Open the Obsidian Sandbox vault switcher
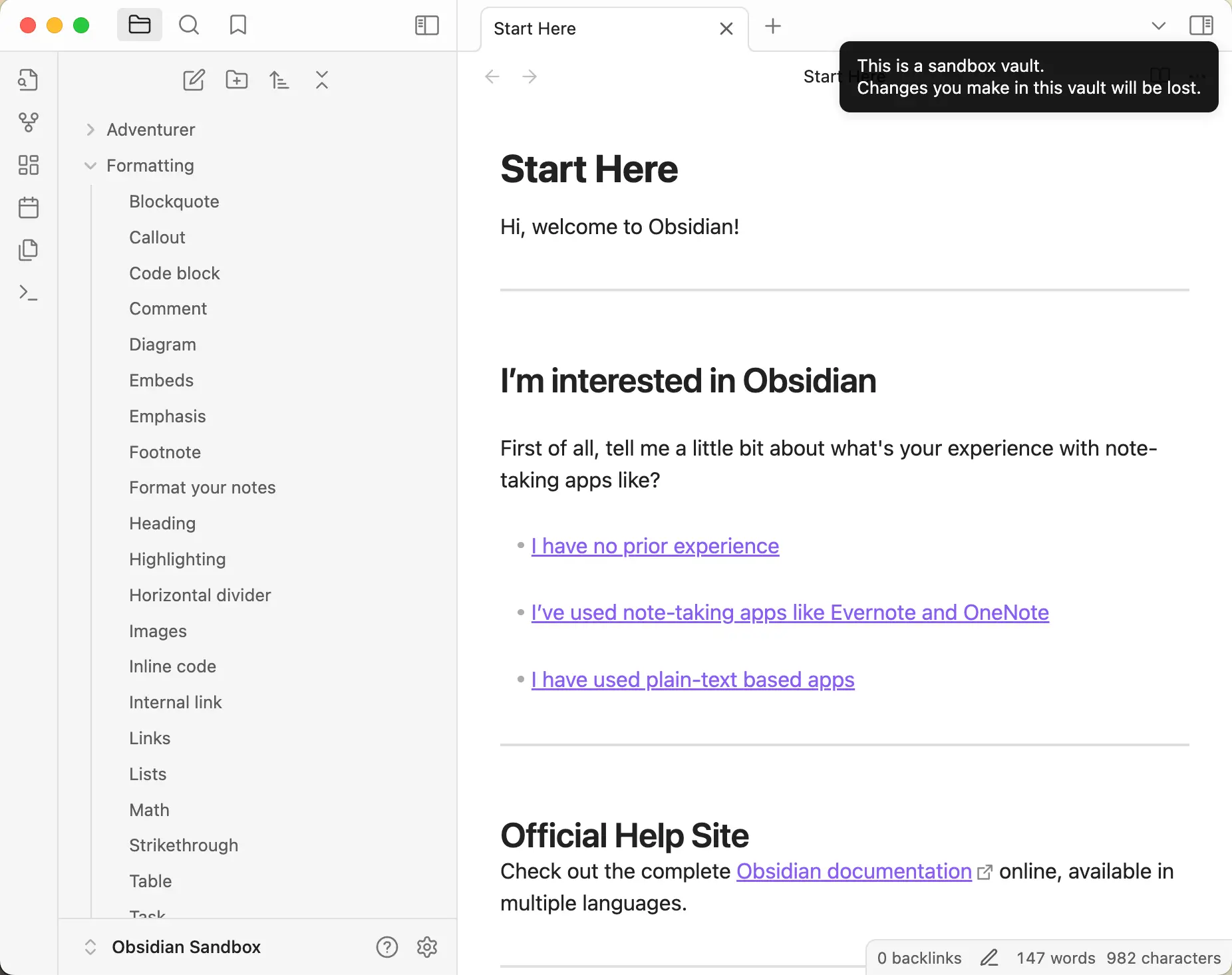1232x975 pixels. coord(186,947)
